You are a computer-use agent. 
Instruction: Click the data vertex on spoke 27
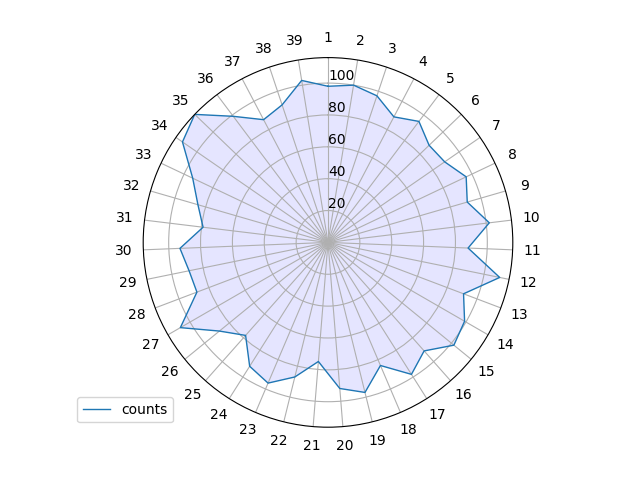pyautogui.click(x=181, y=327)
